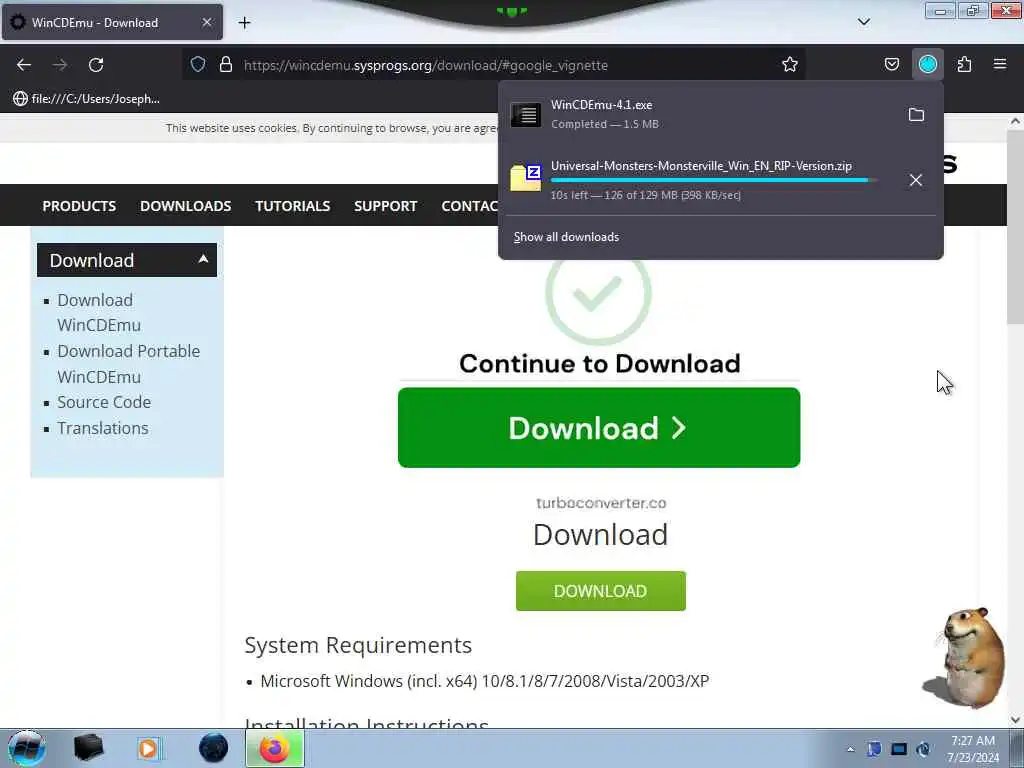
Task: Open the Download WinCDEmu sidebar link
Action: 99,313
